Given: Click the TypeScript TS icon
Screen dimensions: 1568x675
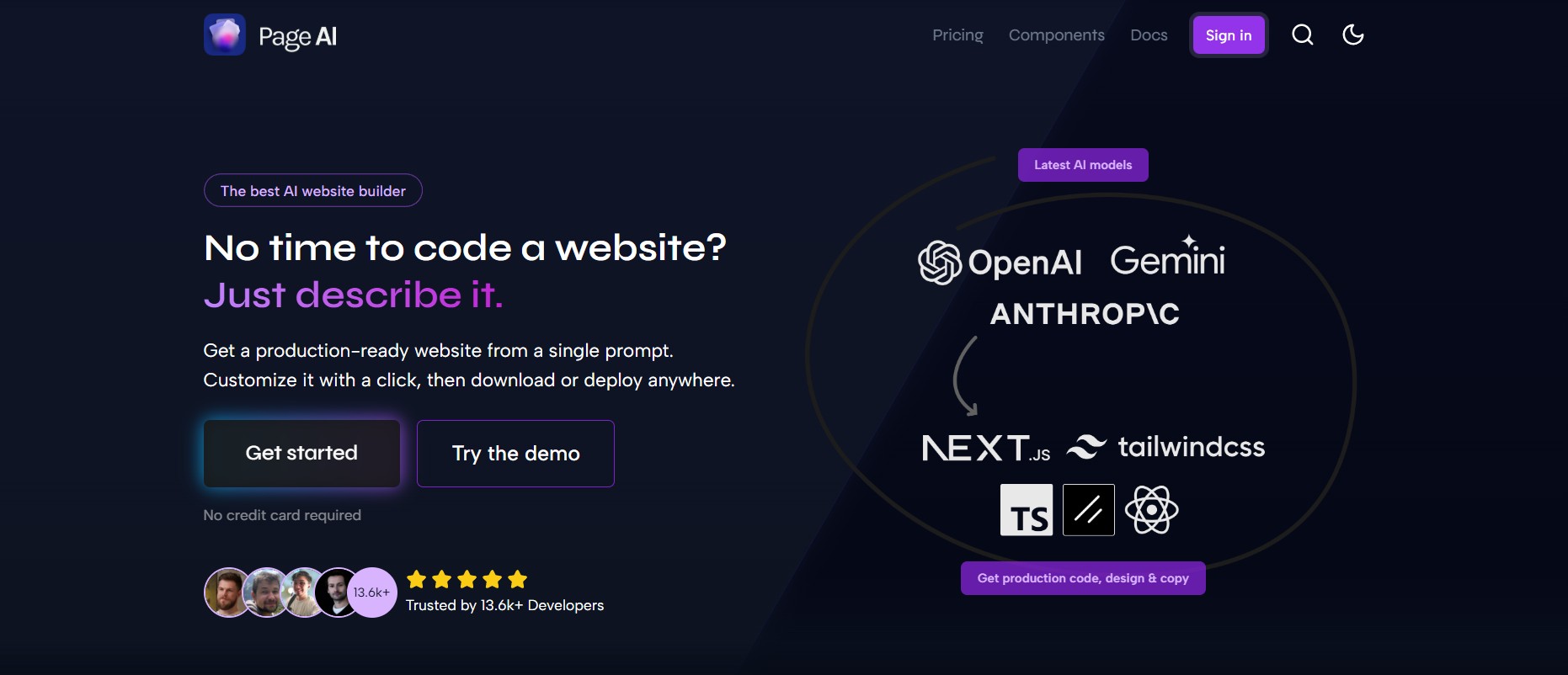Looking at the screenshot, I should click(1027, 510).
